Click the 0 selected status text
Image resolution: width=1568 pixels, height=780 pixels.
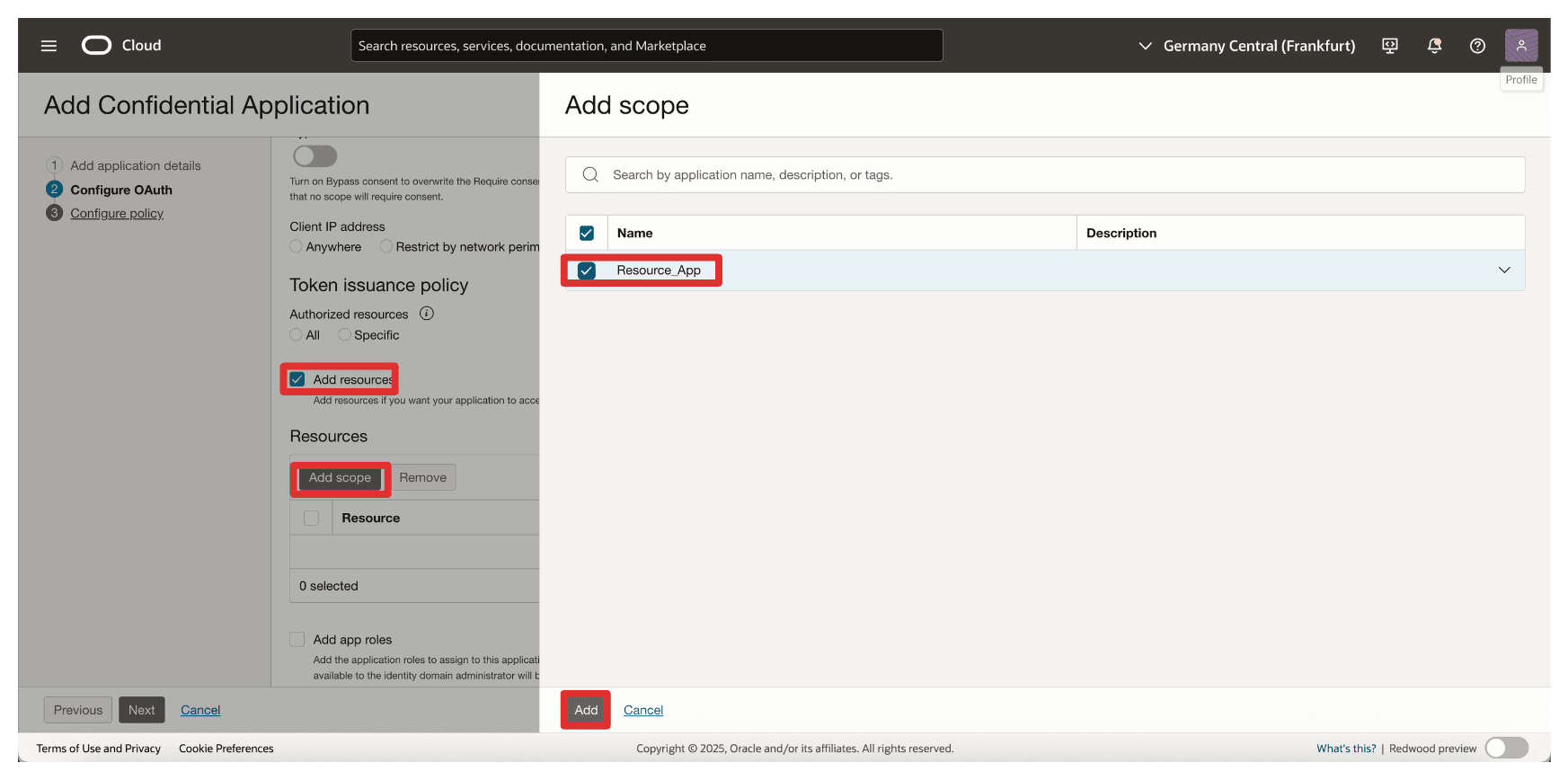(x=329, y=586)
